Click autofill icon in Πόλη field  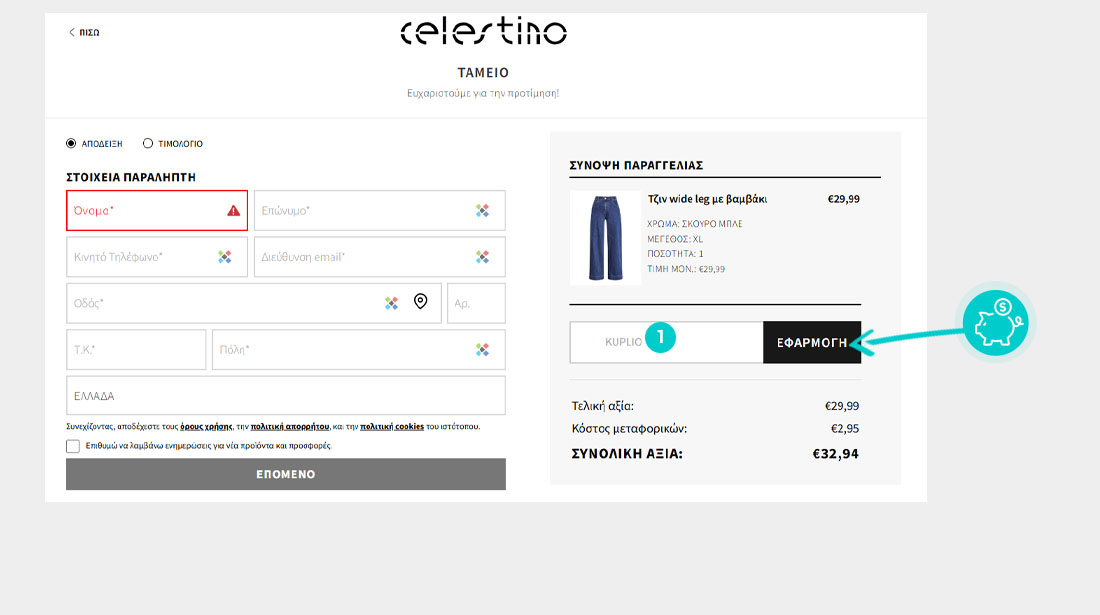click(483, 350)
